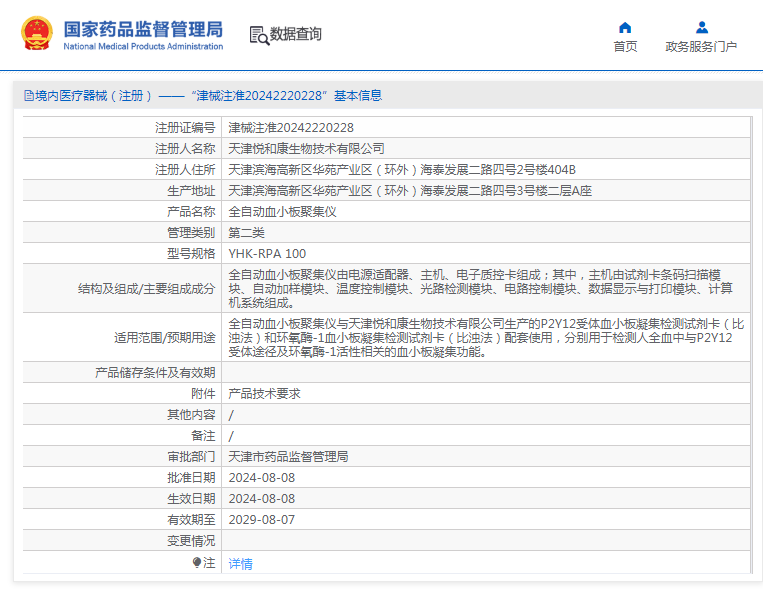
Task: Select 天津市药品监督管理局 value
Action: [x=289, y=456]
